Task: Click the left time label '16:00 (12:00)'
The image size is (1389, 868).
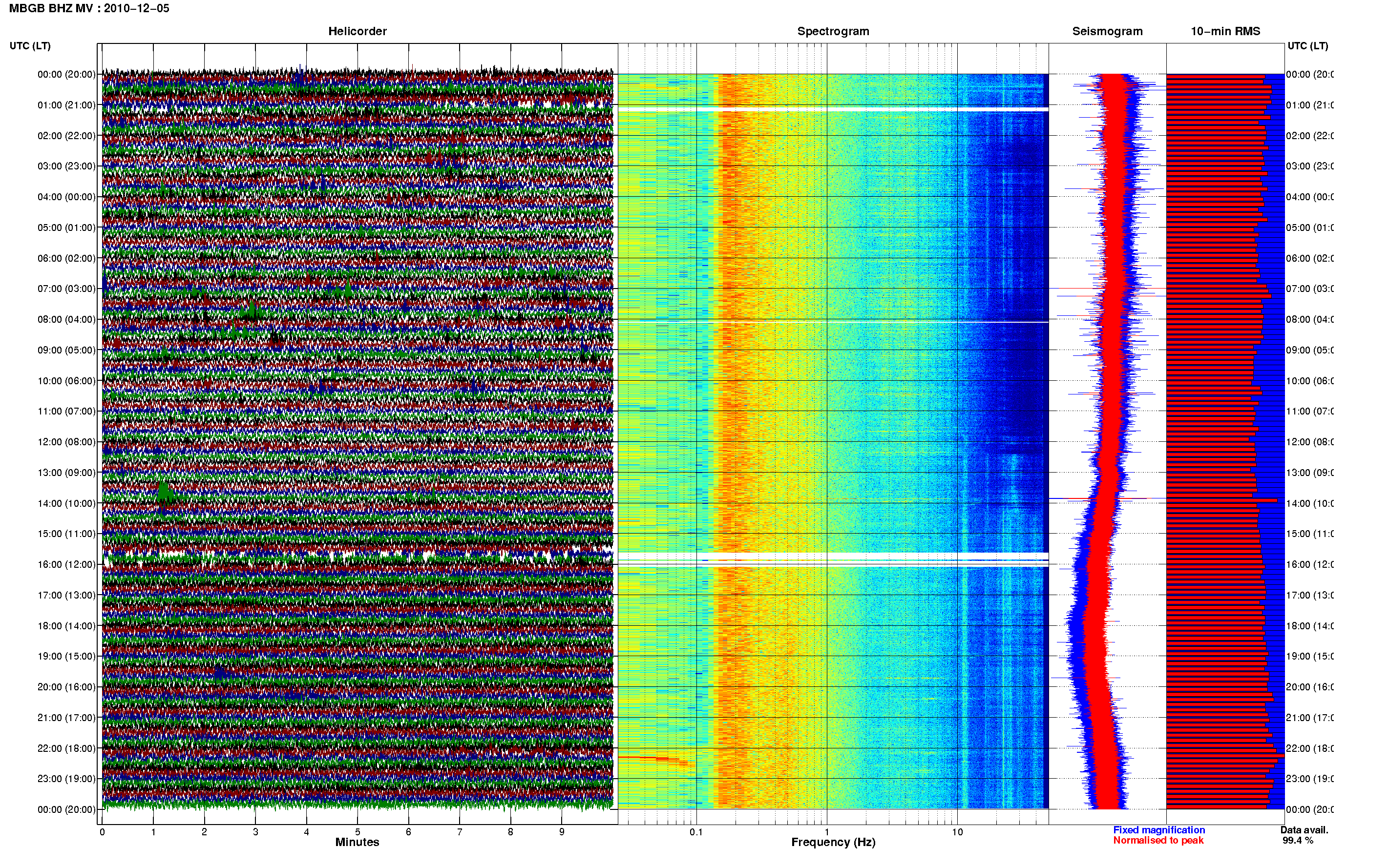Action: coord(66,564)
